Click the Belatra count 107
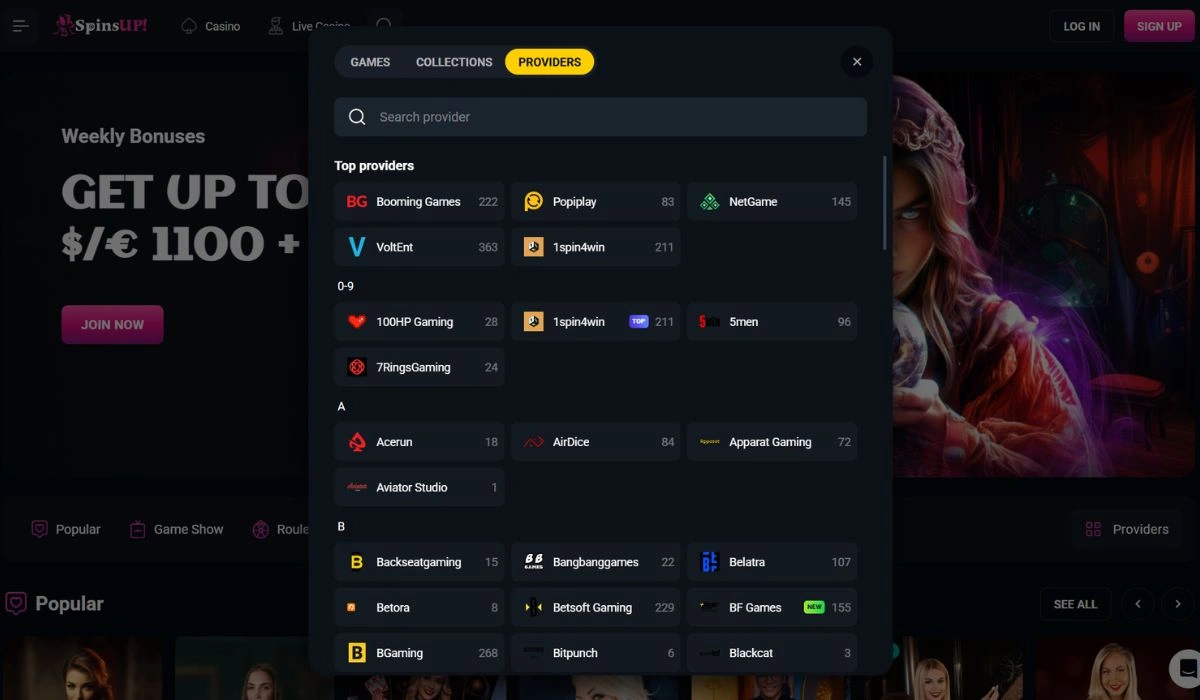The image size is (1200, 700). (841, 562)
